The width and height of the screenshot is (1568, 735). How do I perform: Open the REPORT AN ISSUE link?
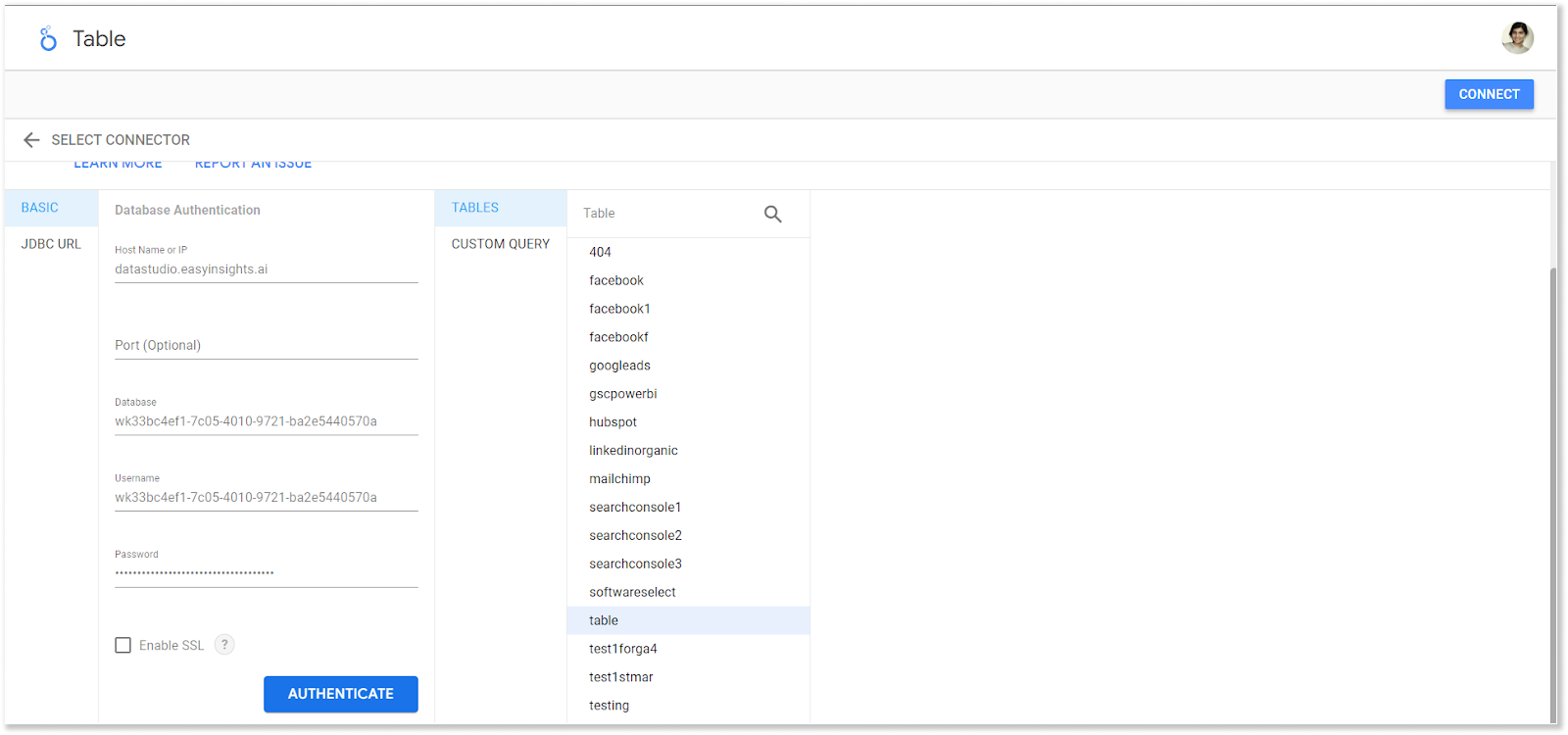coord(253,165)
